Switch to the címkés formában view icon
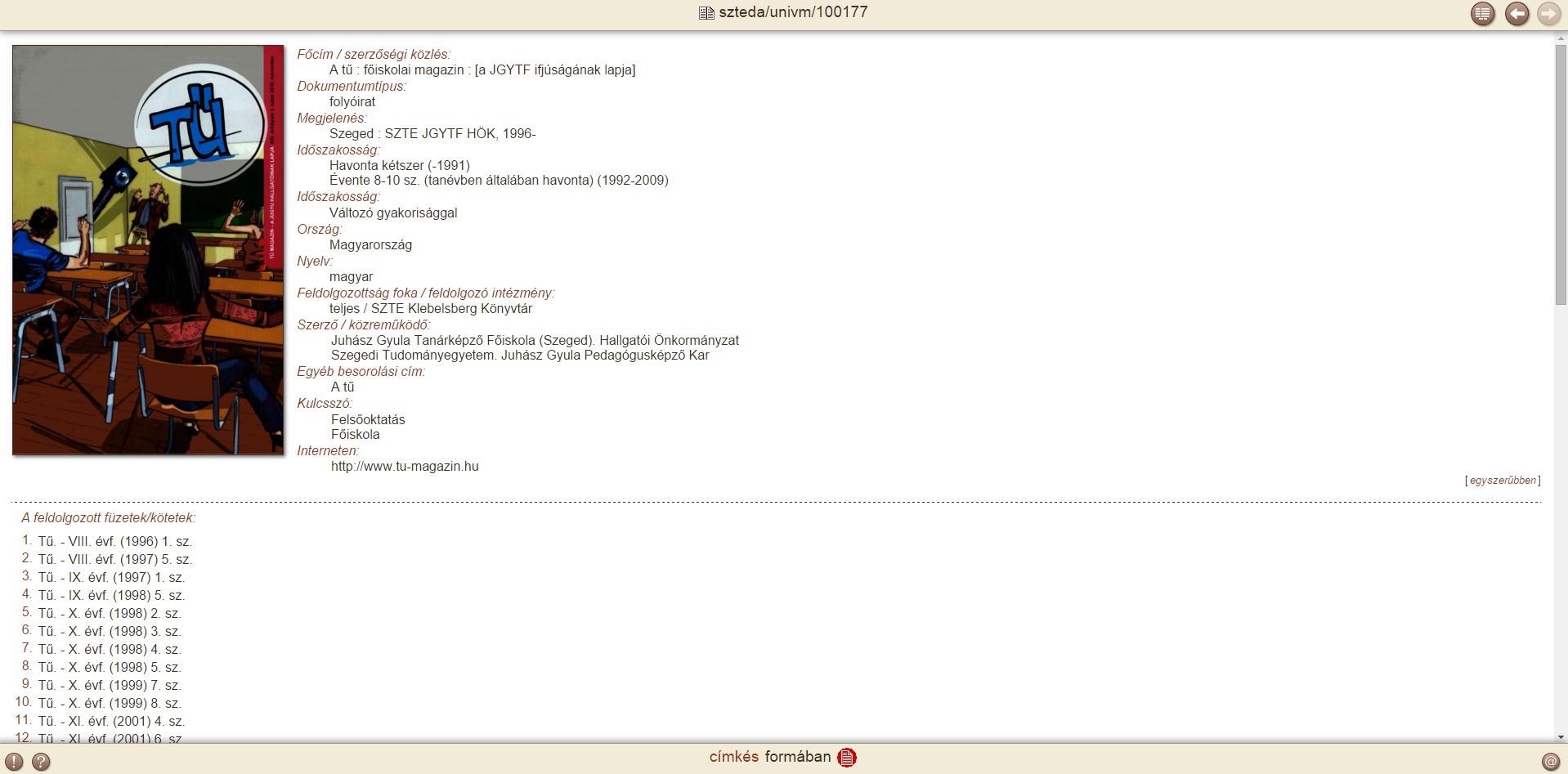This screenshot has width=1568, height=774. coord(847,758)
